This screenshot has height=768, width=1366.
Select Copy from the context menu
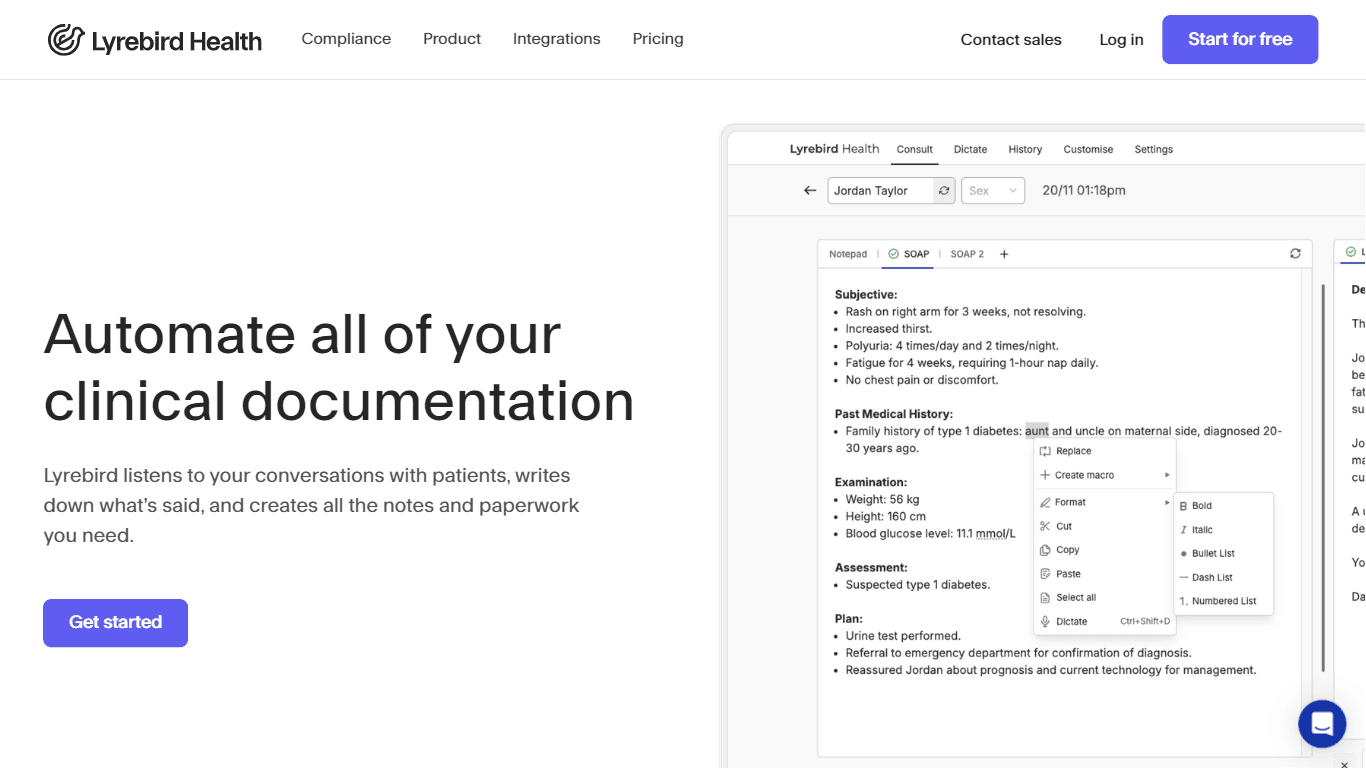pyautogui.click(x=1104, y=550)
